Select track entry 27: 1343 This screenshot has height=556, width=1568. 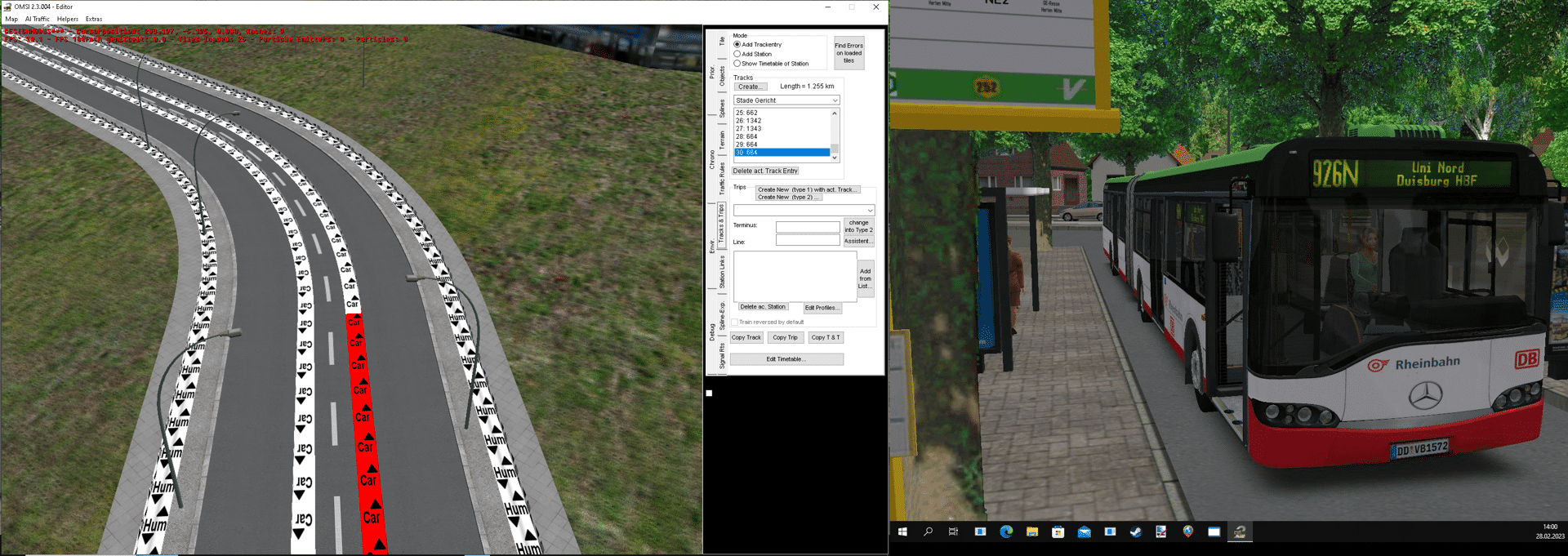pyautogui.click(x=748, y=129)
